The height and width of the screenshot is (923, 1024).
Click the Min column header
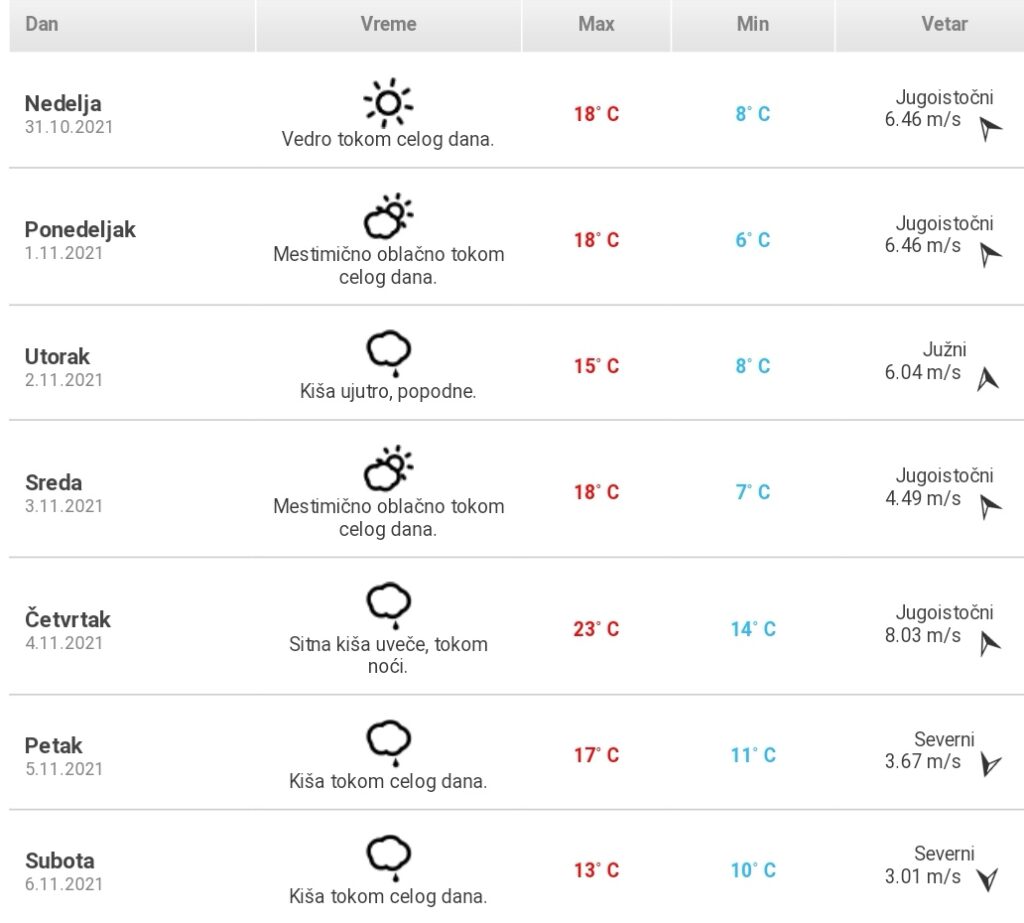pos(752,25)
